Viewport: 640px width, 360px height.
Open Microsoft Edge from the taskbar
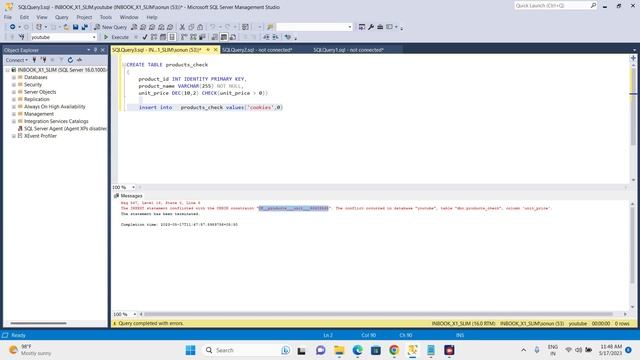(x=358, y=350)
